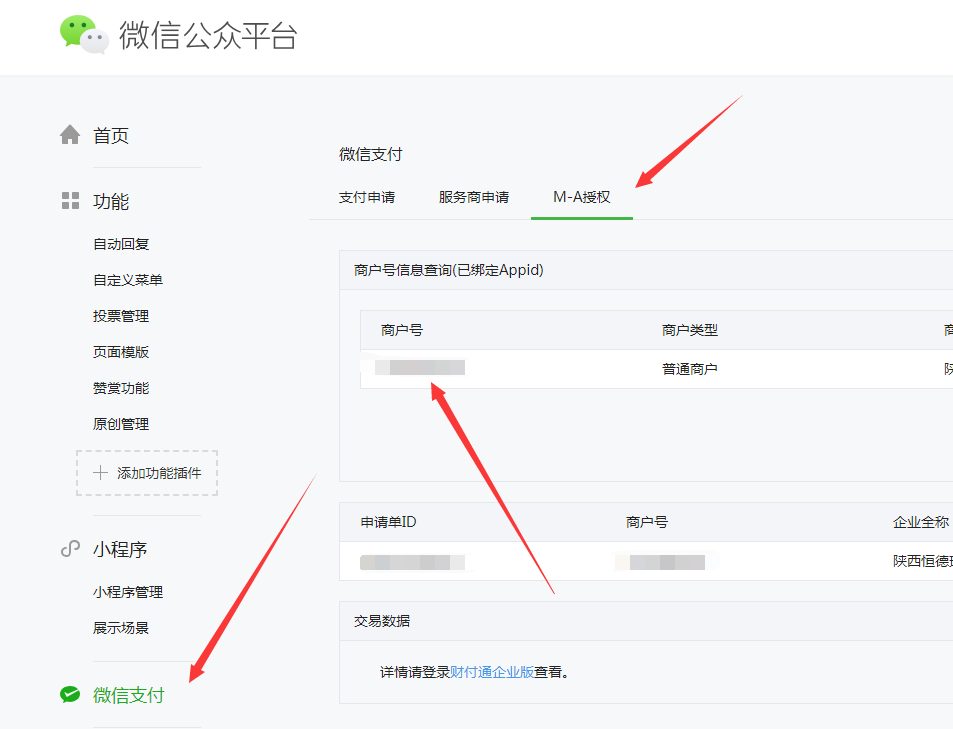Open the 财付通企业版 link
The height and width of the screenshot is (729, 953).
pos(492,672)
